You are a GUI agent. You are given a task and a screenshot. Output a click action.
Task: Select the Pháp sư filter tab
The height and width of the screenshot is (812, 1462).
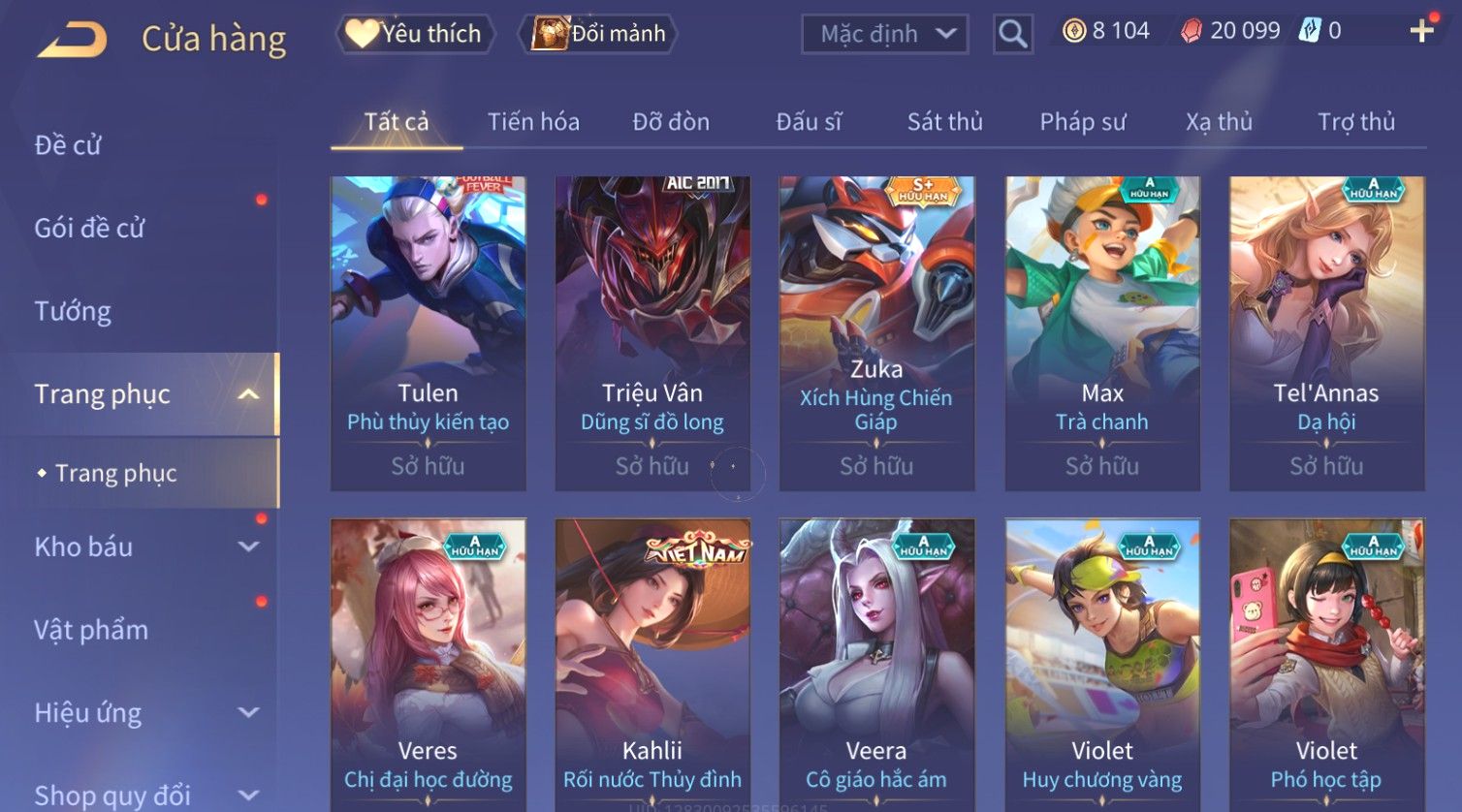(x=1083, y=122)
